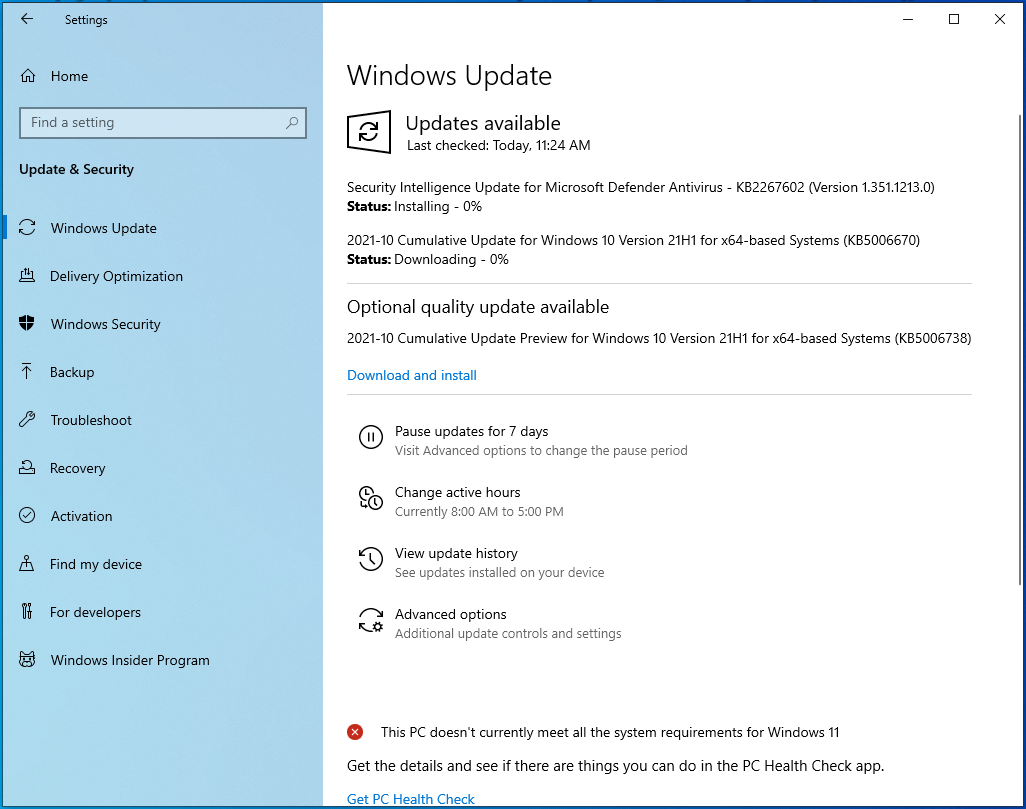
Task: Click the Find a setting search box
Action: click(163, 122)
